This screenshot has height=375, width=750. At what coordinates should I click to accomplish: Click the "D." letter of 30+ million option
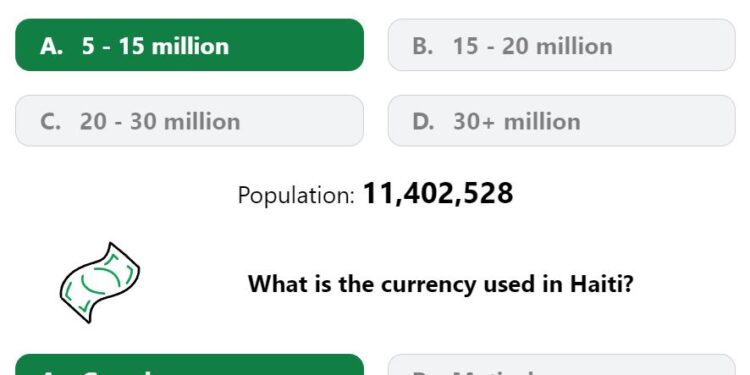423,121
